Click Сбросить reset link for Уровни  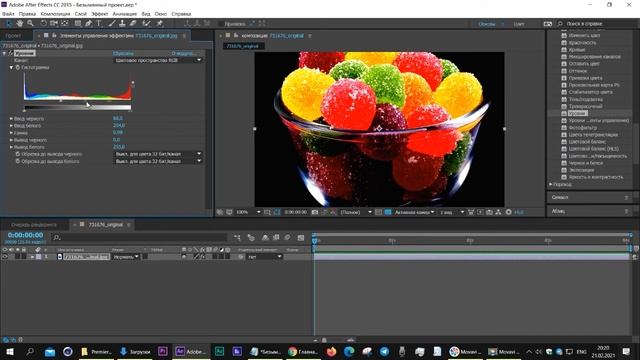[123, 53]
